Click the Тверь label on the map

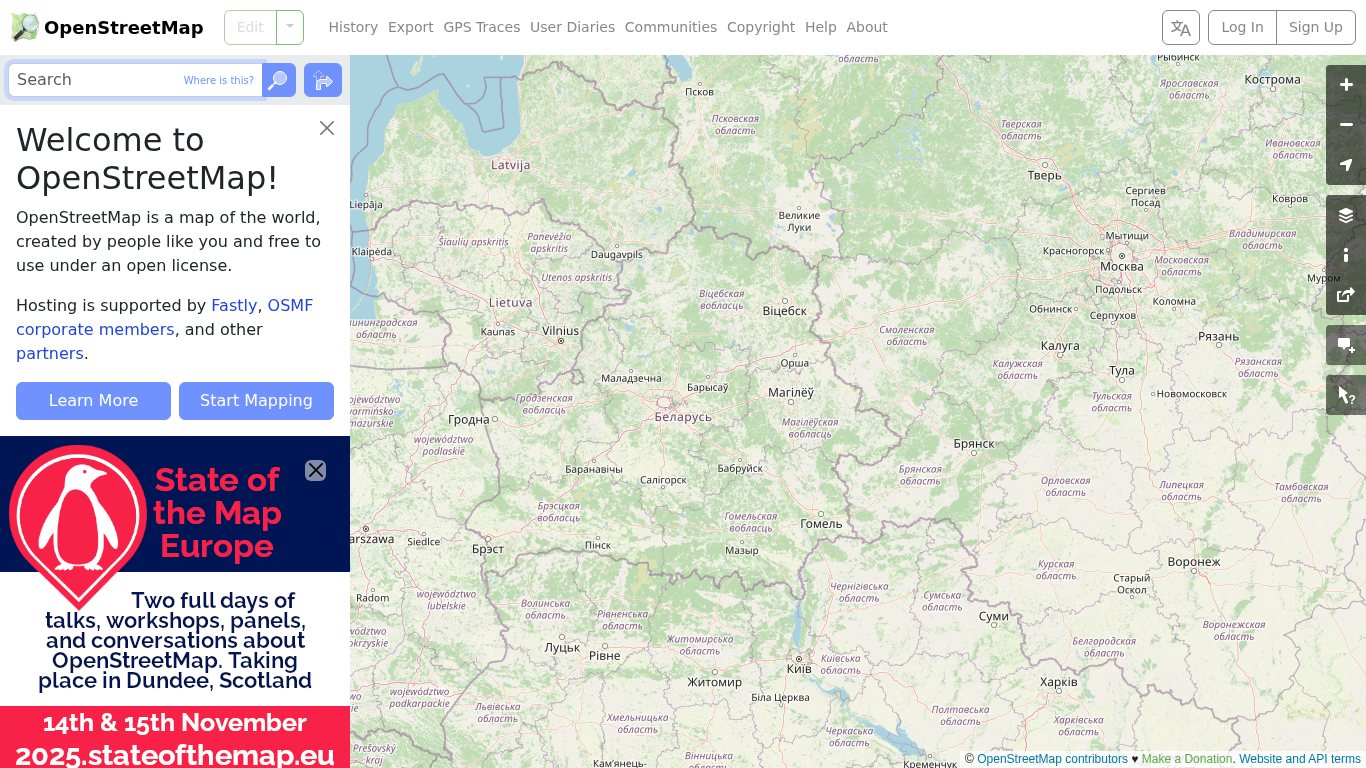click(x=1045, y=176)
